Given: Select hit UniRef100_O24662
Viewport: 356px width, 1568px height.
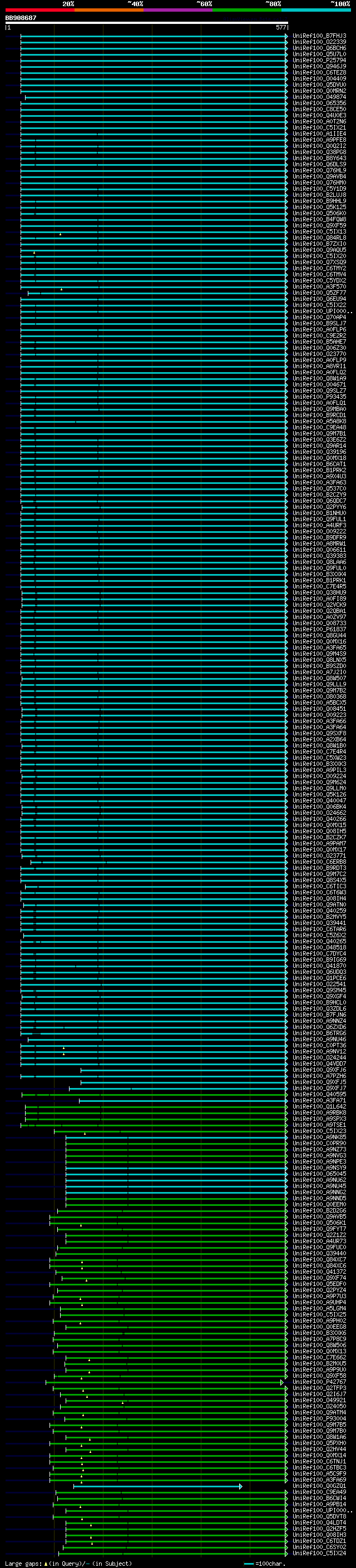Looking at the screenshot, I should point(319,813).
